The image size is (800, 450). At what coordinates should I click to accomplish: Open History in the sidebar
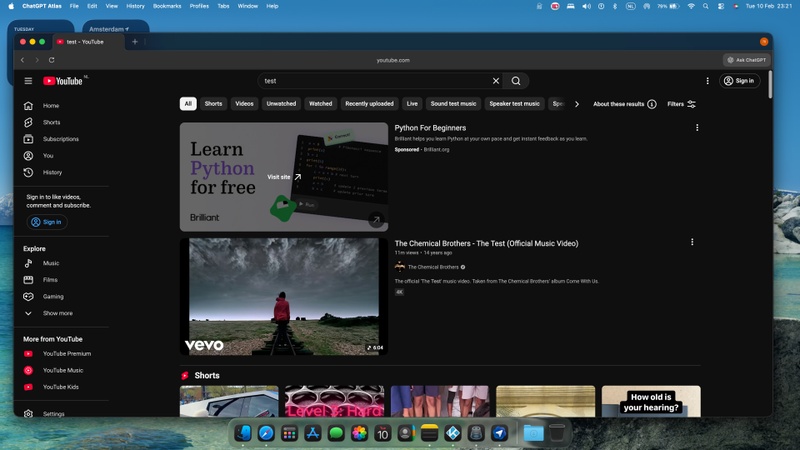pos(52,172)
